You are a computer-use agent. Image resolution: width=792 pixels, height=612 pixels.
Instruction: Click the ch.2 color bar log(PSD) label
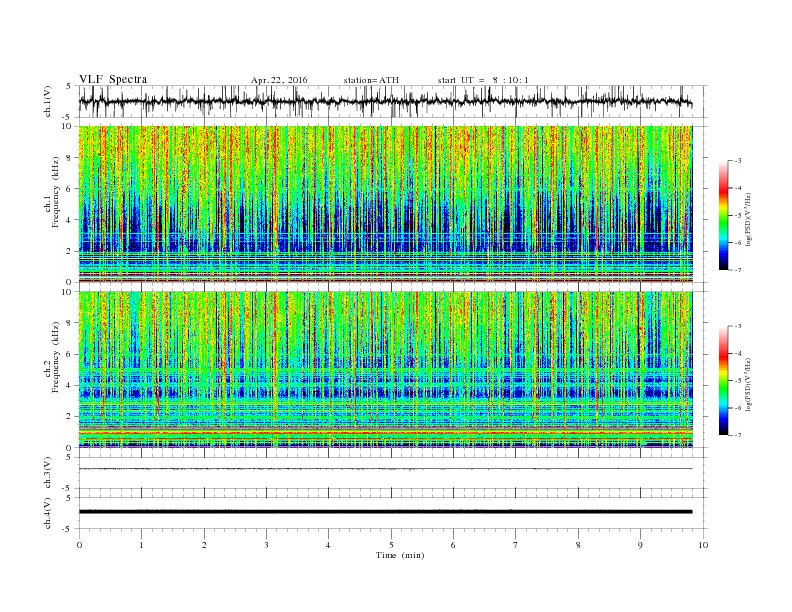tap(748, 383)
